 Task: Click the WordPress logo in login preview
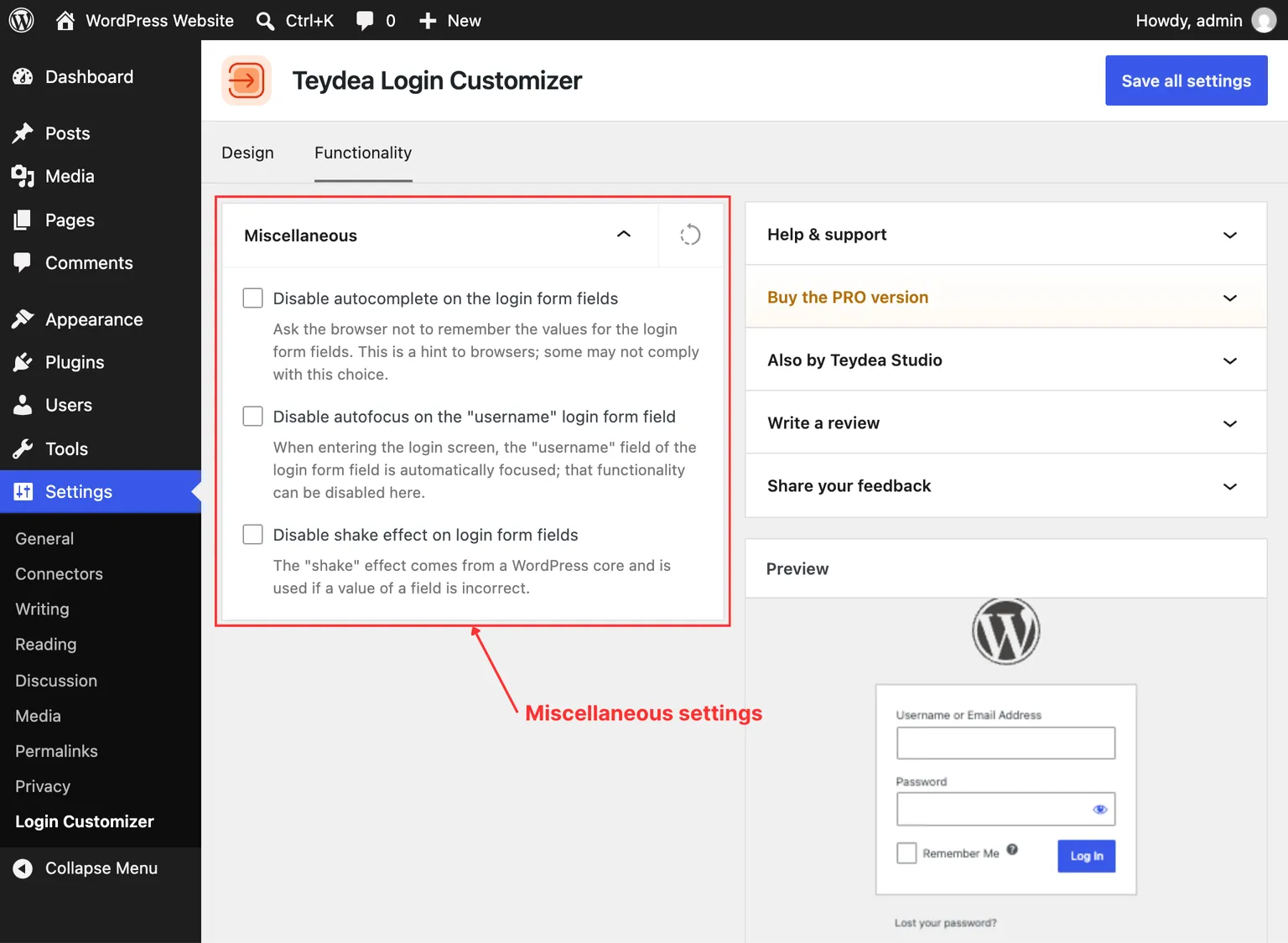pyautogui.click(x=1006, y=631)
